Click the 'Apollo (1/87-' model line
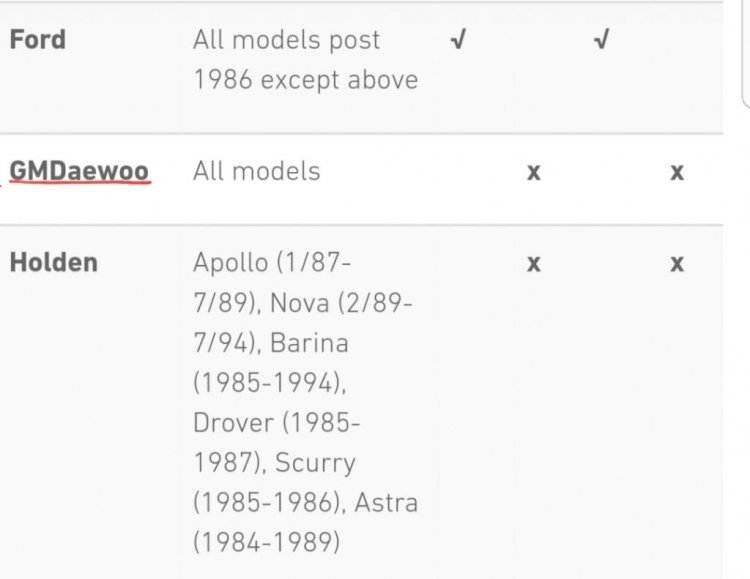The width and height of the screenshot is (750, 579). pyautogui.click(x=272, y=263)
